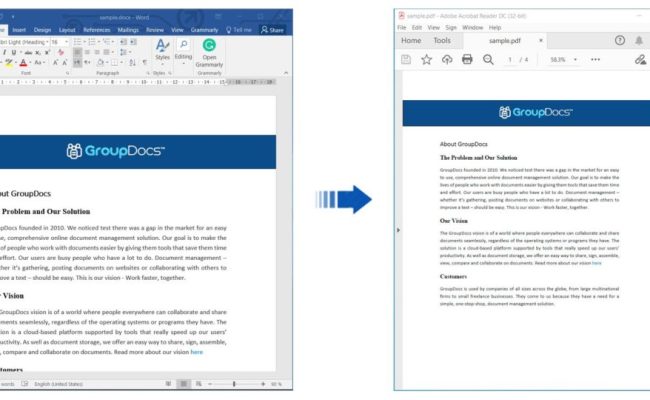The width and height of the screenshot is (650, 400).
Task: Open the Window menu in Acrobat Reader
Action: pyautogui.click(x=473, y=27)
